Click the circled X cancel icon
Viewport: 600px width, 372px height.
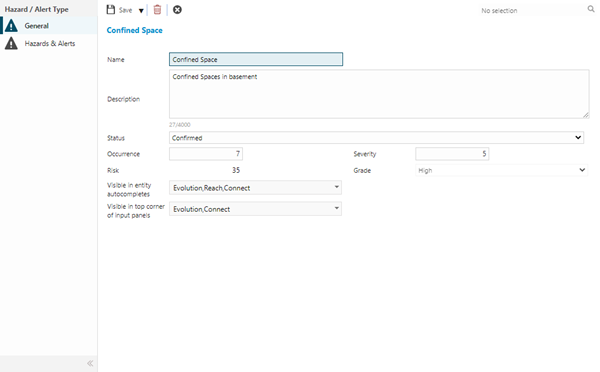[x=177, y=10]
